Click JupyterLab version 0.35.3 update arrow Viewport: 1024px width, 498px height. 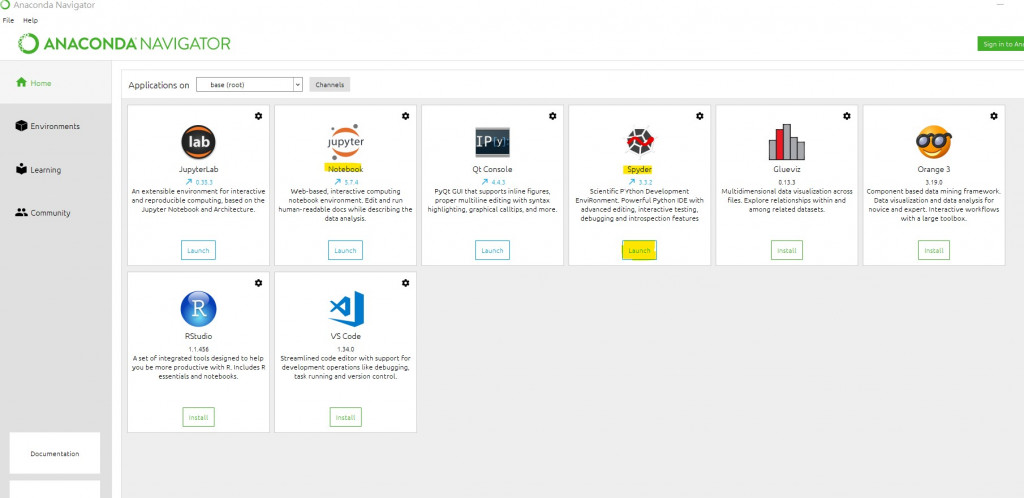(189, 182)
